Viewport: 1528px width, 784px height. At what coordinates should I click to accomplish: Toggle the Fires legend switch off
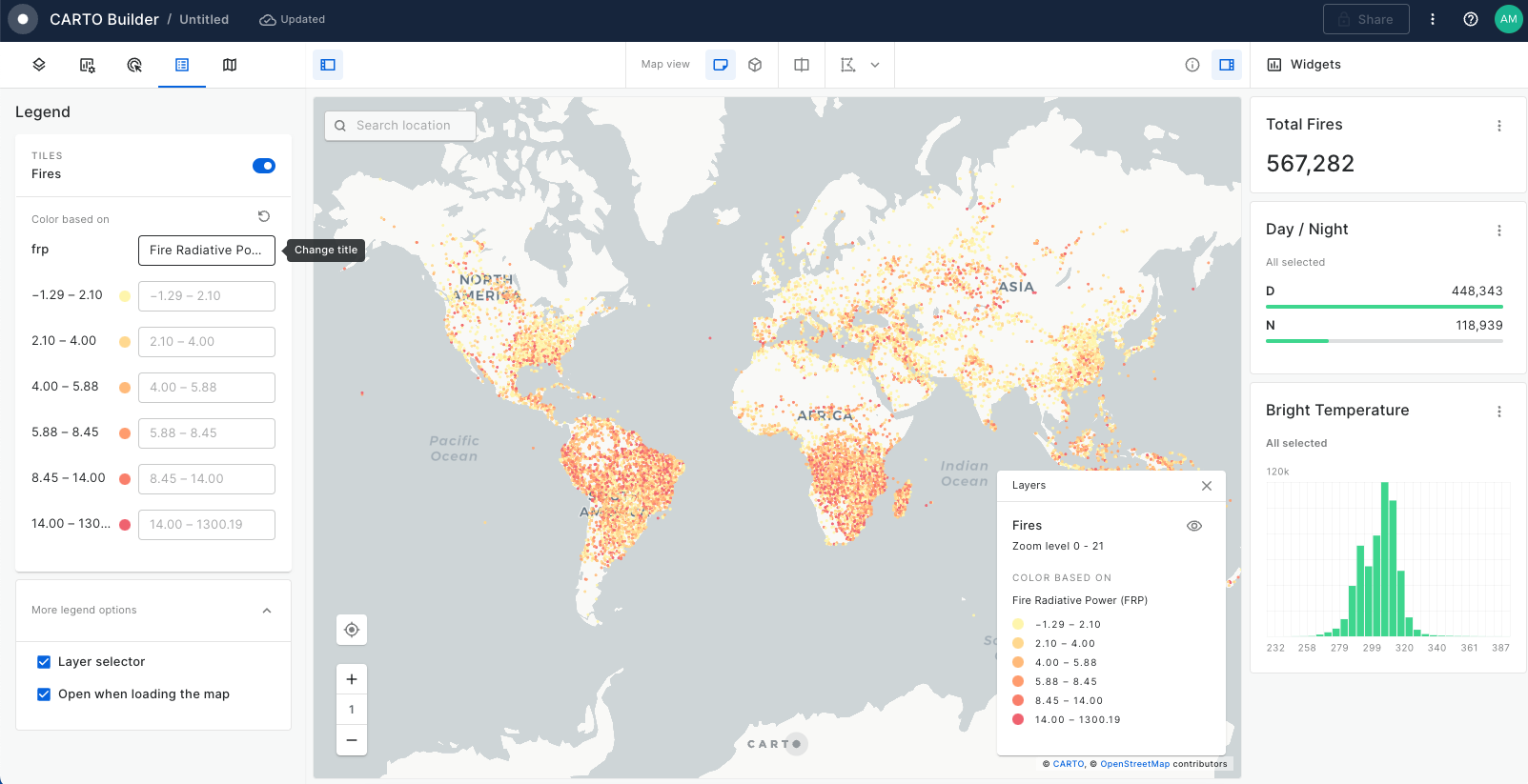pyautogui.click(x=264, y=166)
